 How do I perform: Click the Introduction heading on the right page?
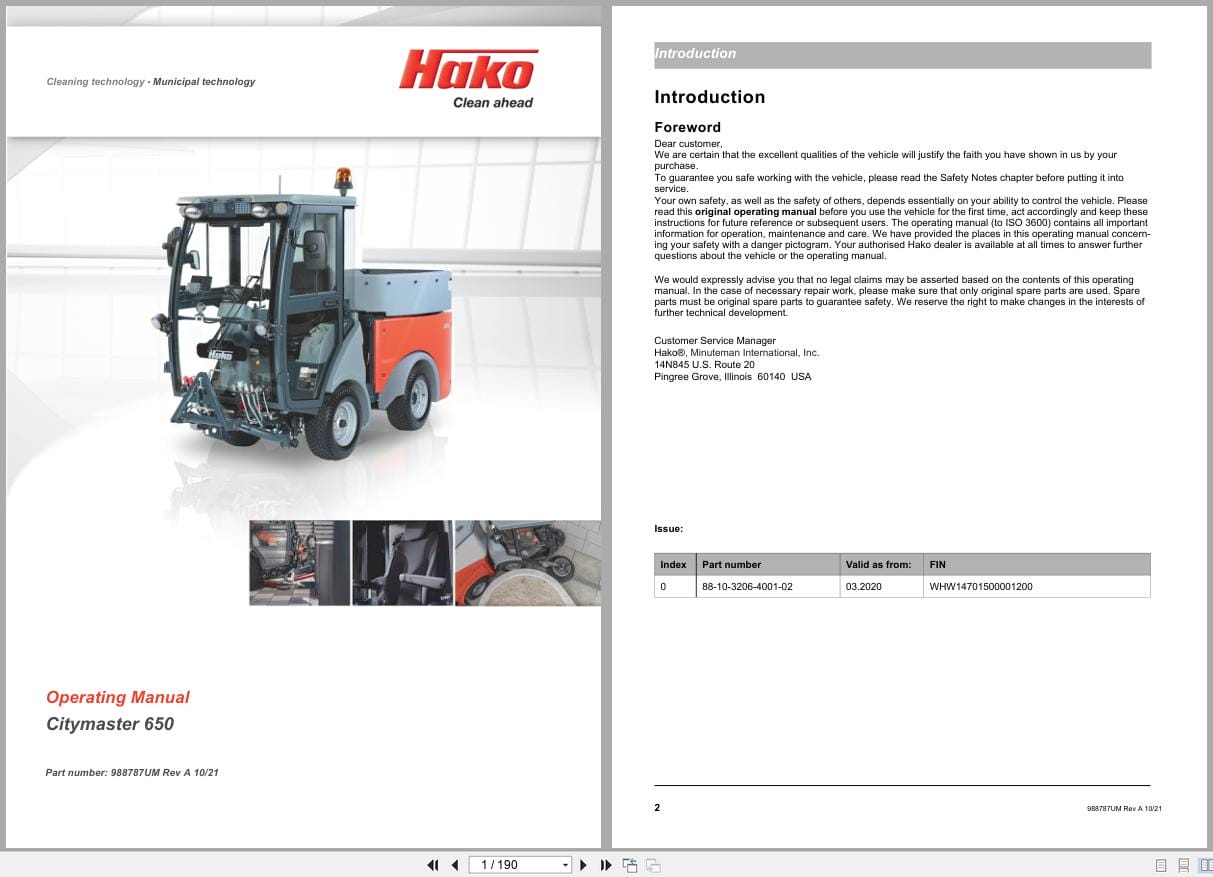(710, 97)
